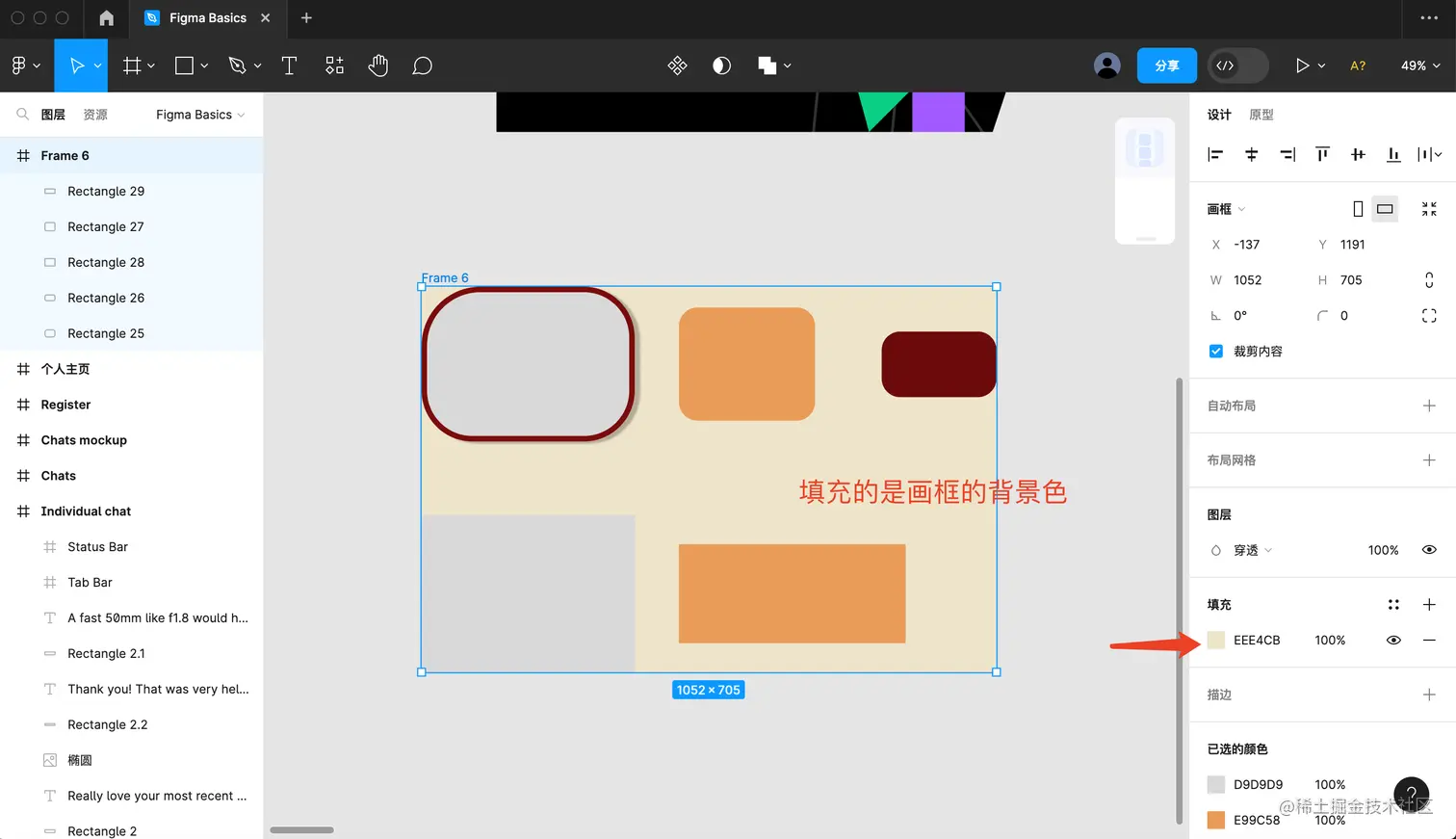Open the Pen tool options dropdown
The width and height of the screenshot is (1456, 839).
click(x=257, y=66)
